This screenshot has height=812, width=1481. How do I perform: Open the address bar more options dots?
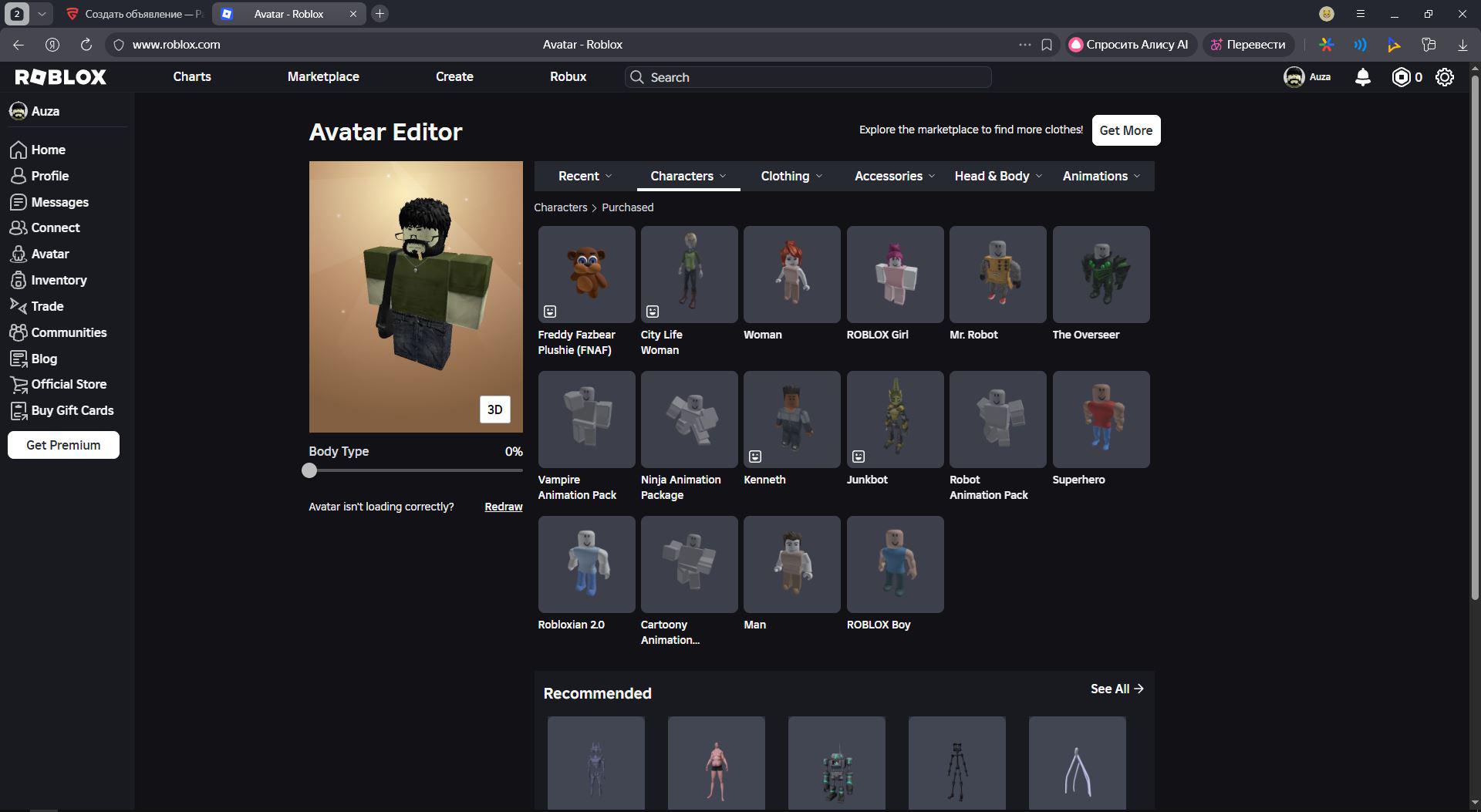point(1024,45)
